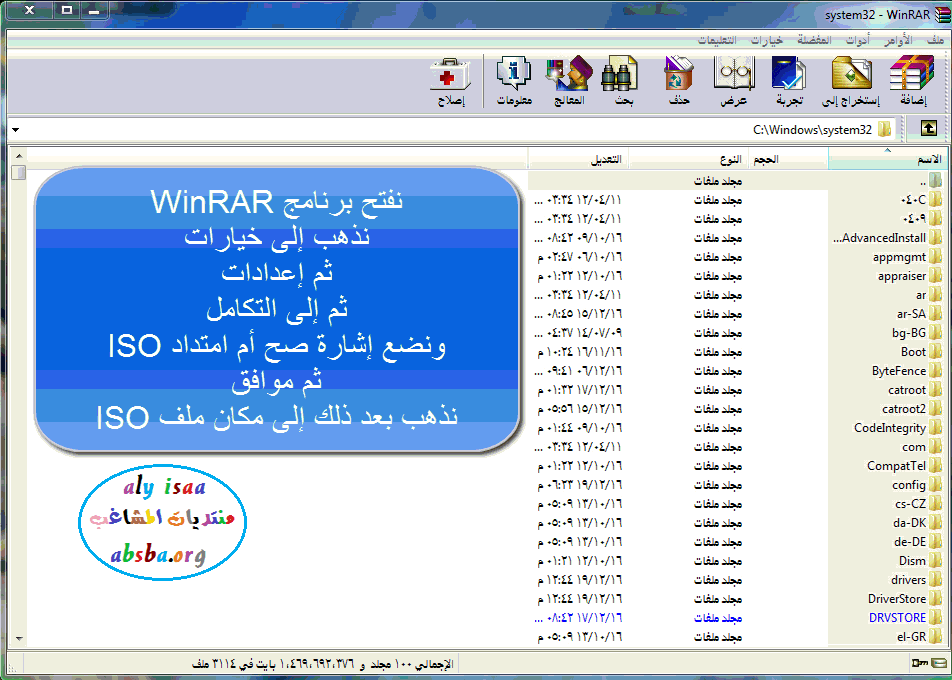
Task: Expand the address bar path dropdown
Action: coord(15,130)
